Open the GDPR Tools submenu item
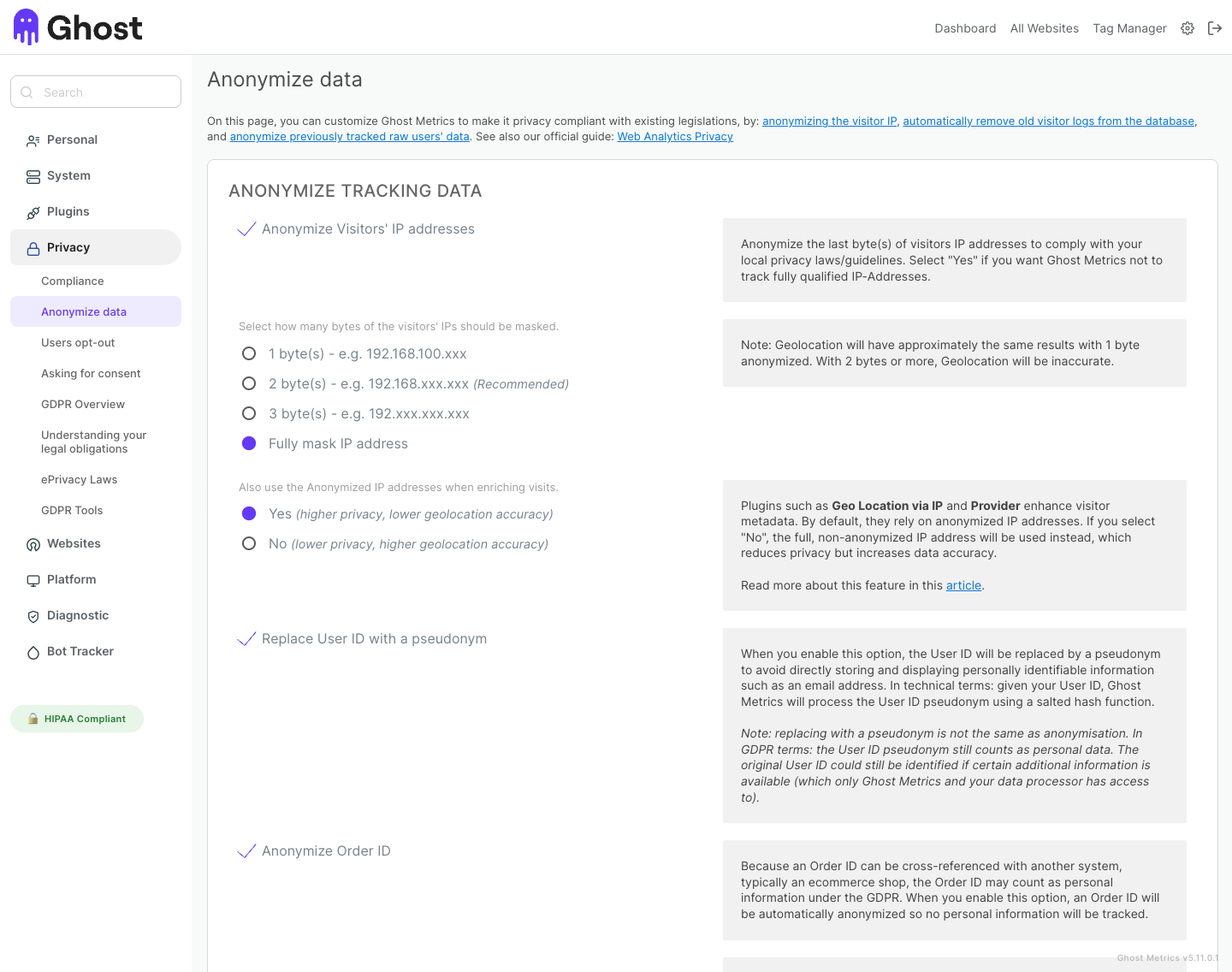This screenshot has width=1232, height=972. (x=96, y=510)
